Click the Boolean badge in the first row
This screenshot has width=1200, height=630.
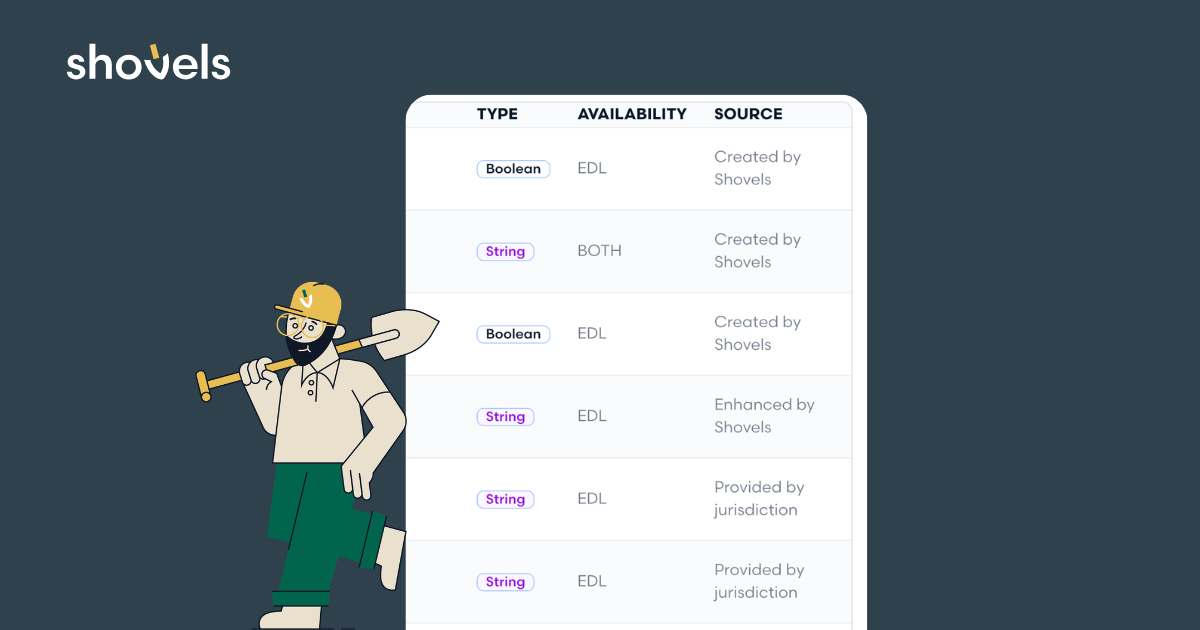(513, 169)
